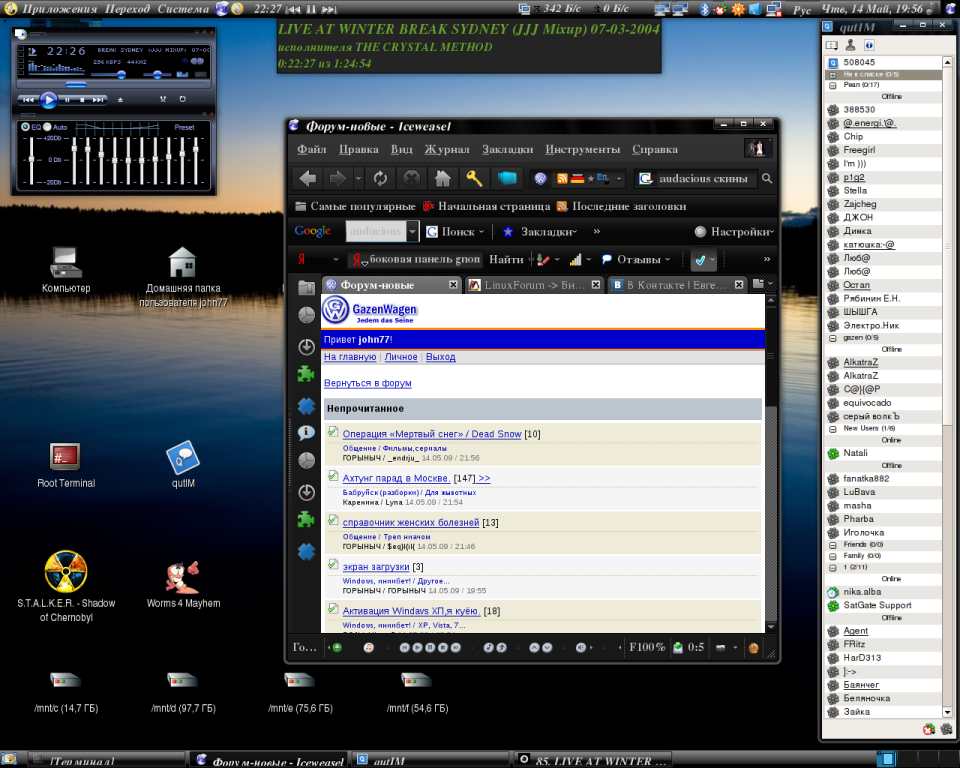The image size is (960, 768).
Task: Click the eject button in player
Action: (x=121, y=99)
